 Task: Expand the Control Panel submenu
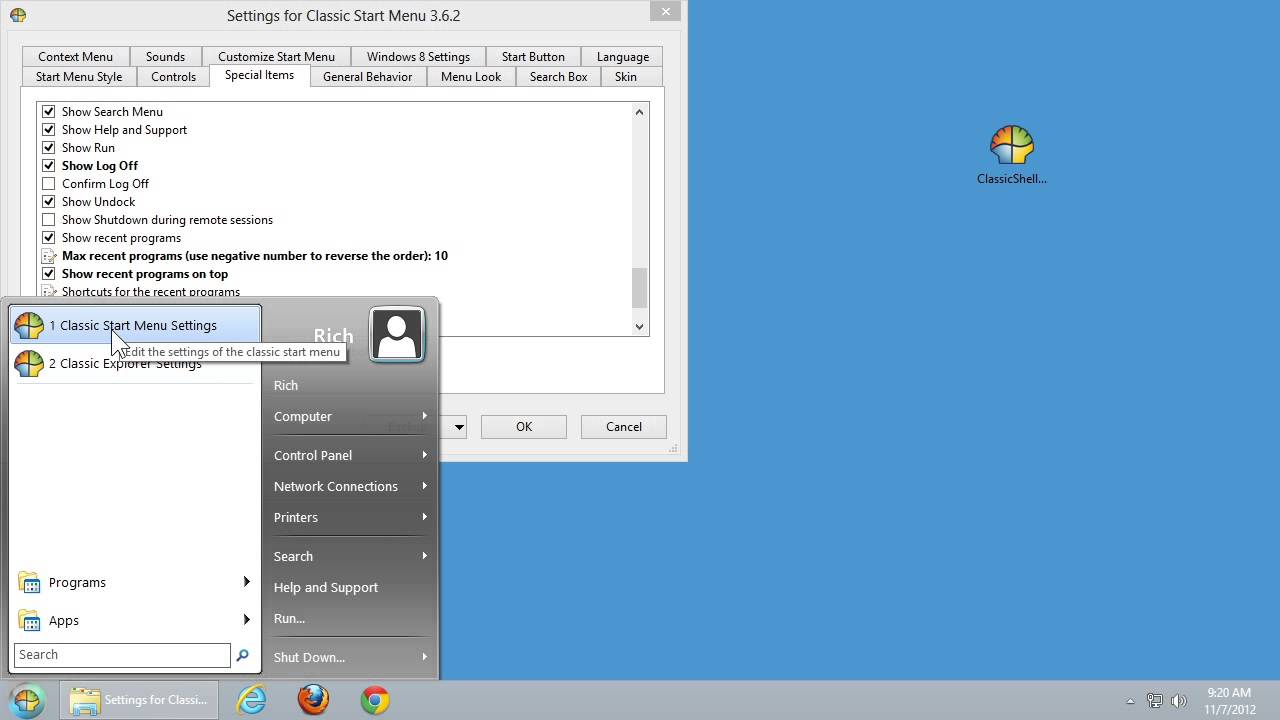(424, 455)
